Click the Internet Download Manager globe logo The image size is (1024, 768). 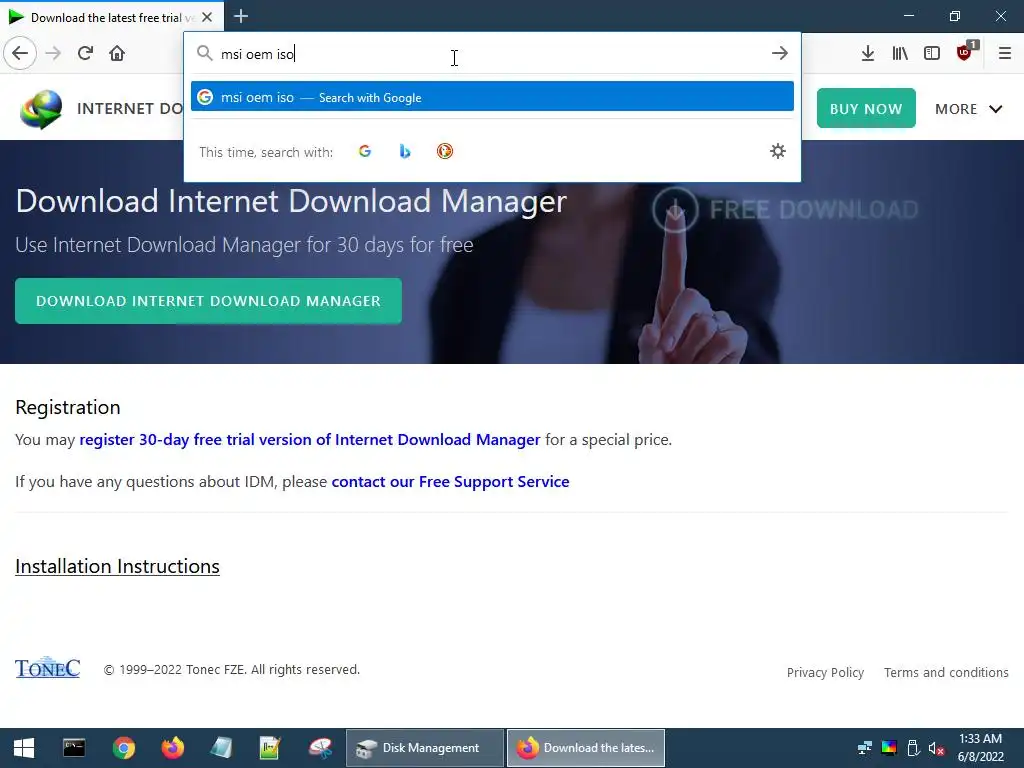pyautogui.click(x=41, y=108)
